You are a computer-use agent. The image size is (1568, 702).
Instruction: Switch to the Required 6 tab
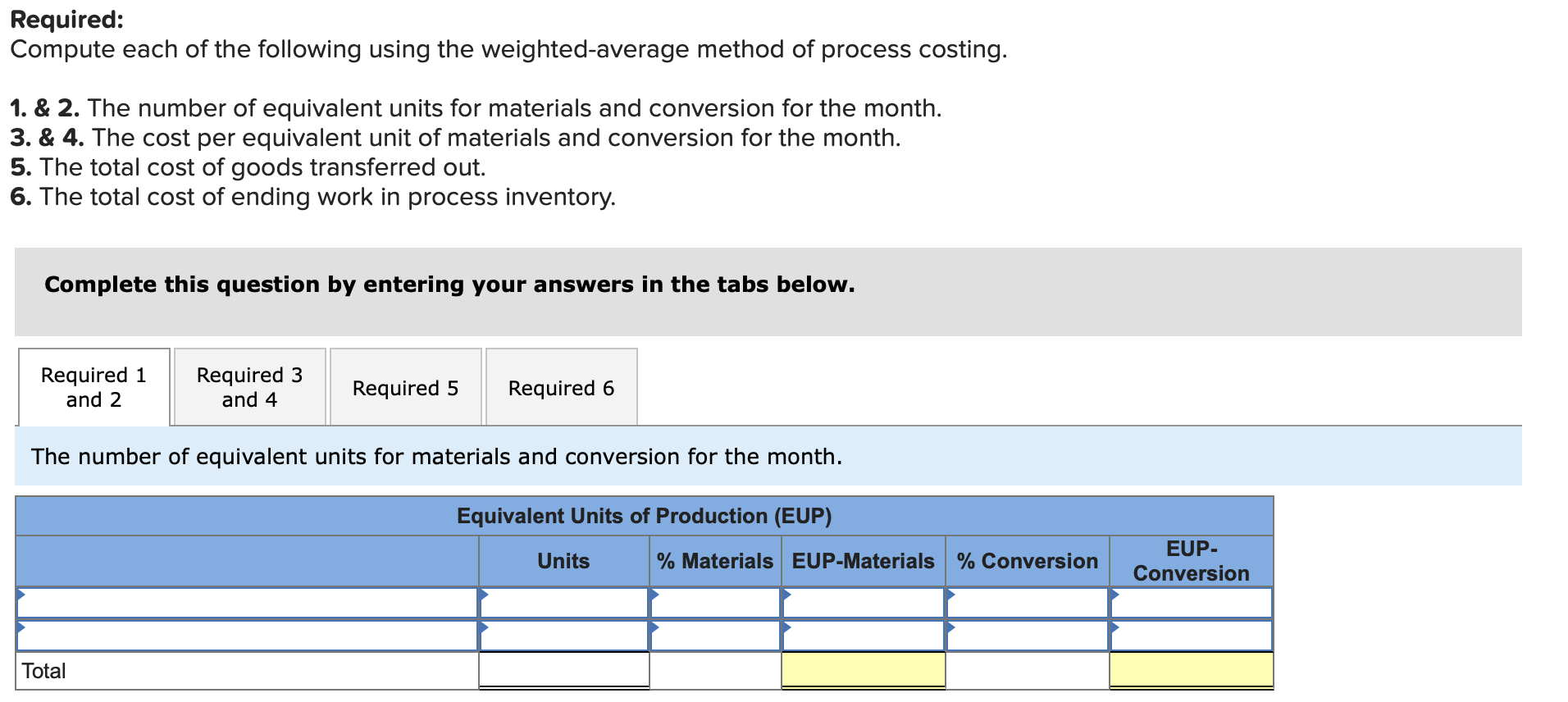561,387
